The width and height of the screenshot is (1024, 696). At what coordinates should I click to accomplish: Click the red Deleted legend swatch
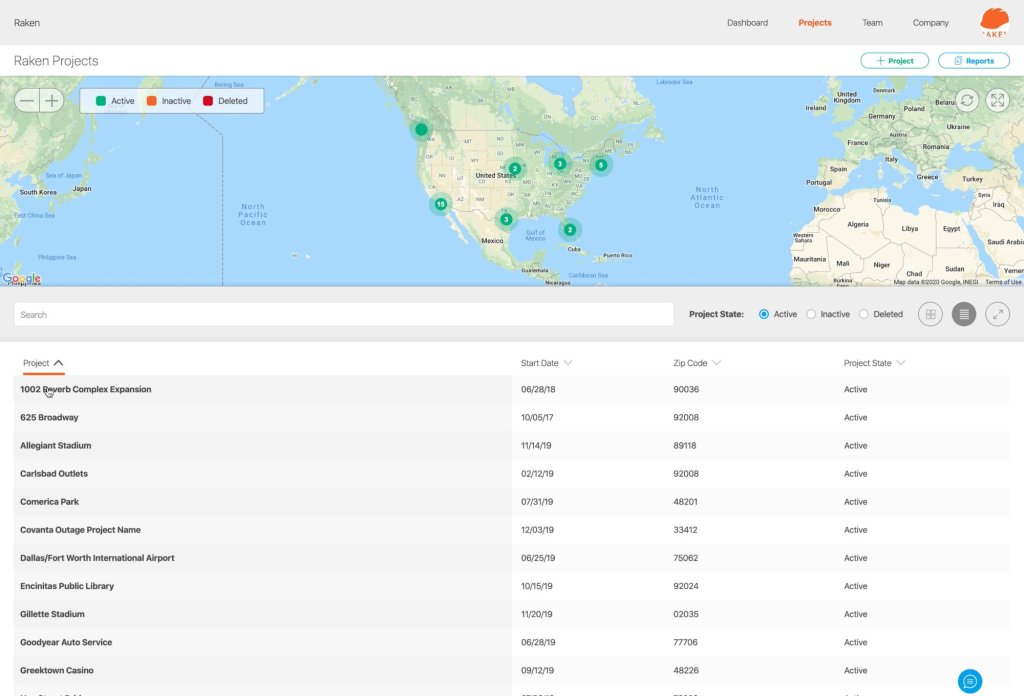click(x=208, y=101)
